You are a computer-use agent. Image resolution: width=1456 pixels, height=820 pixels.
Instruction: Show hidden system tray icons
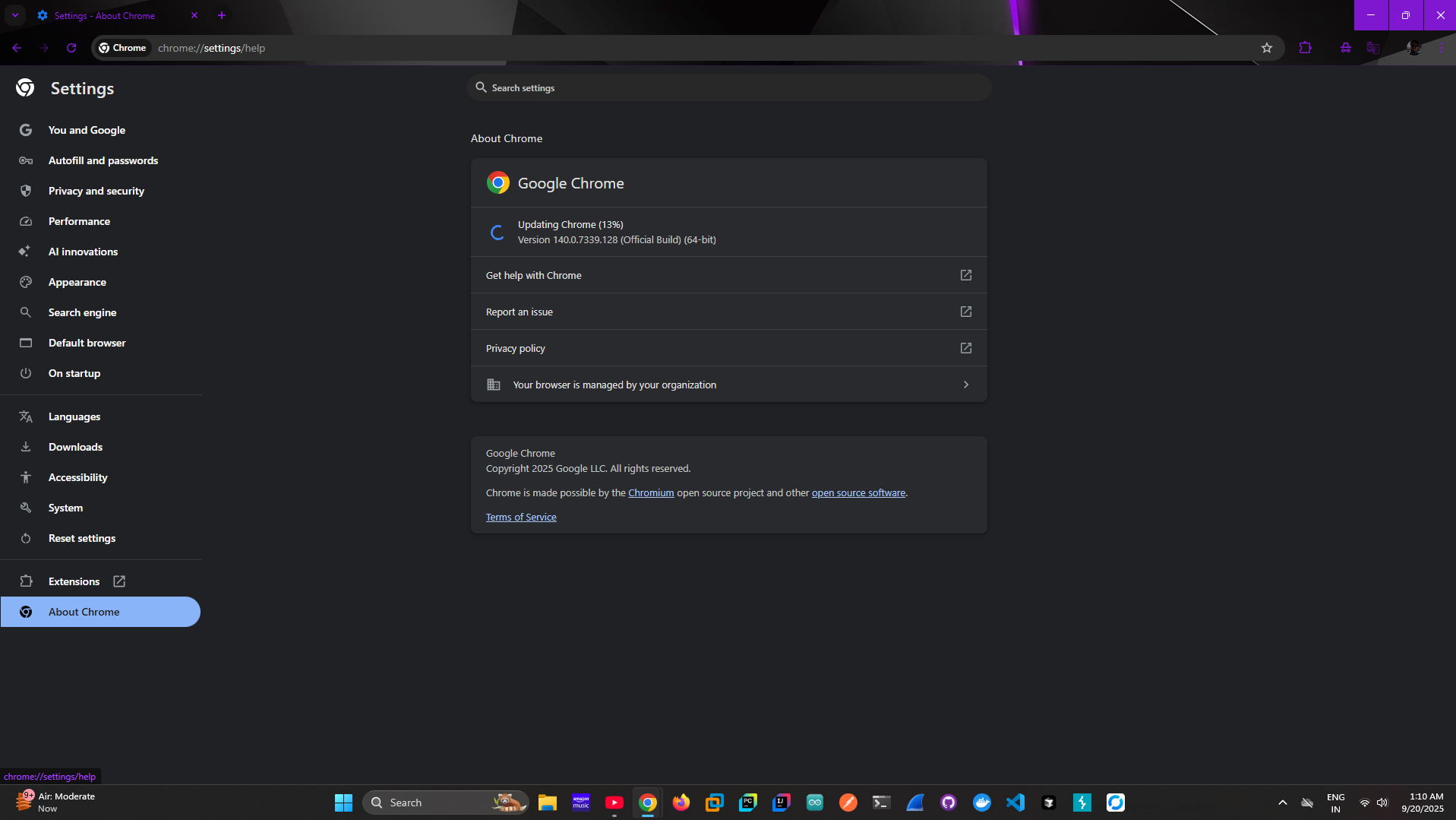(x=1283, y=803)
